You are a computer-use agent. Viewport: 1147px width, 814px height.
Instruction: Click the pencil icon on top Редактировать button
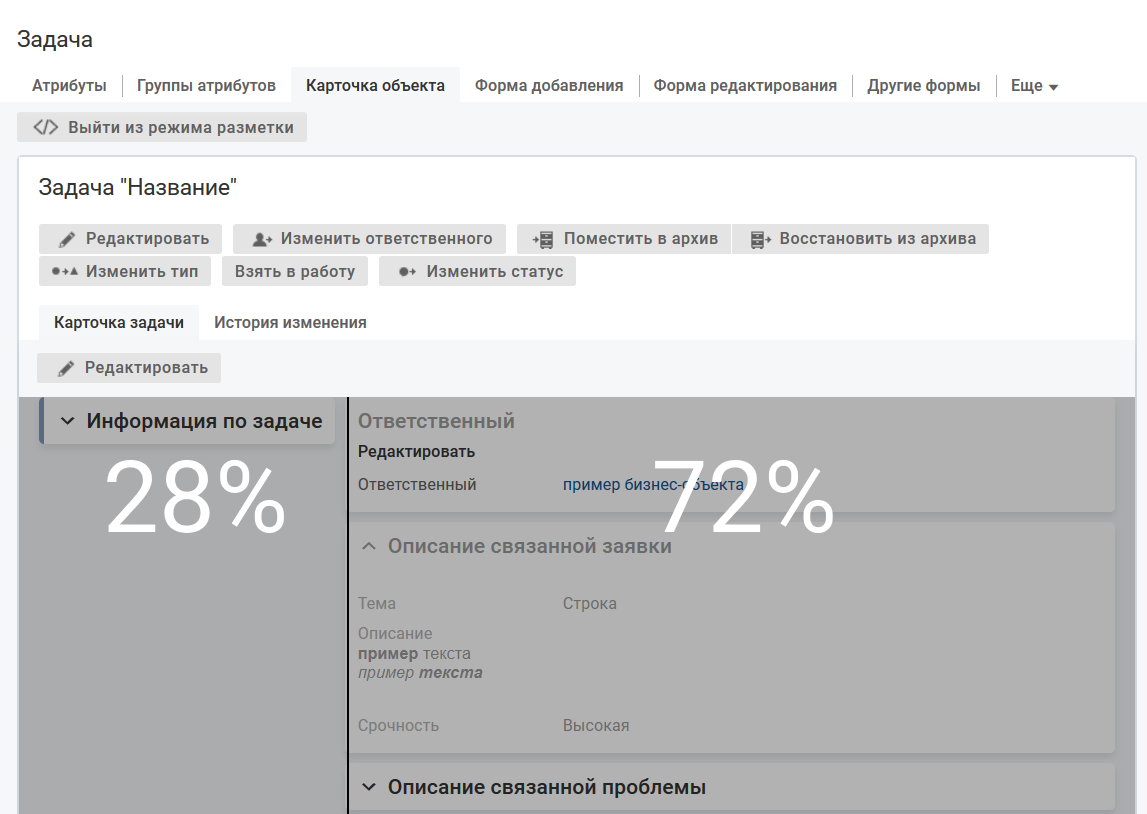pos(67,239)
